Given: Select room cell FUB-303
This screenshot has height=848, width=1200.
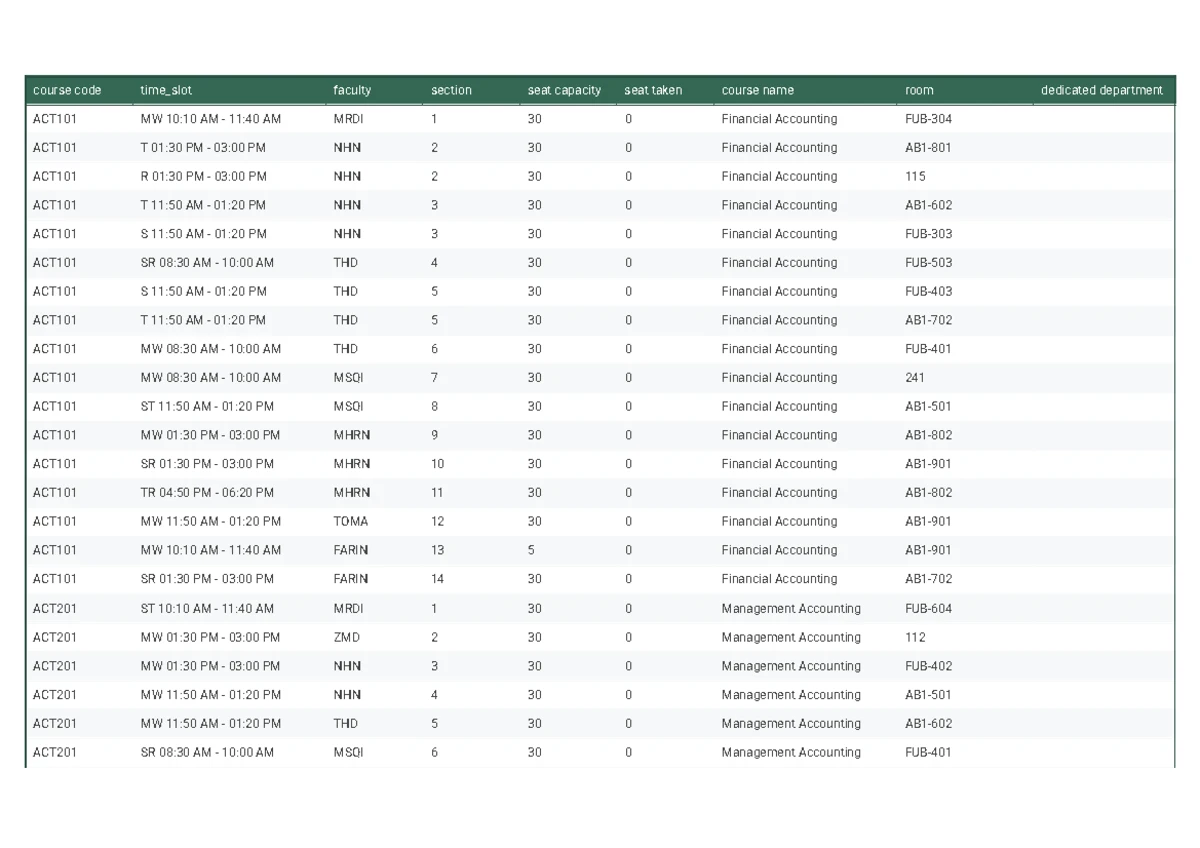Looking at the screenshot, I should point(929,234).
